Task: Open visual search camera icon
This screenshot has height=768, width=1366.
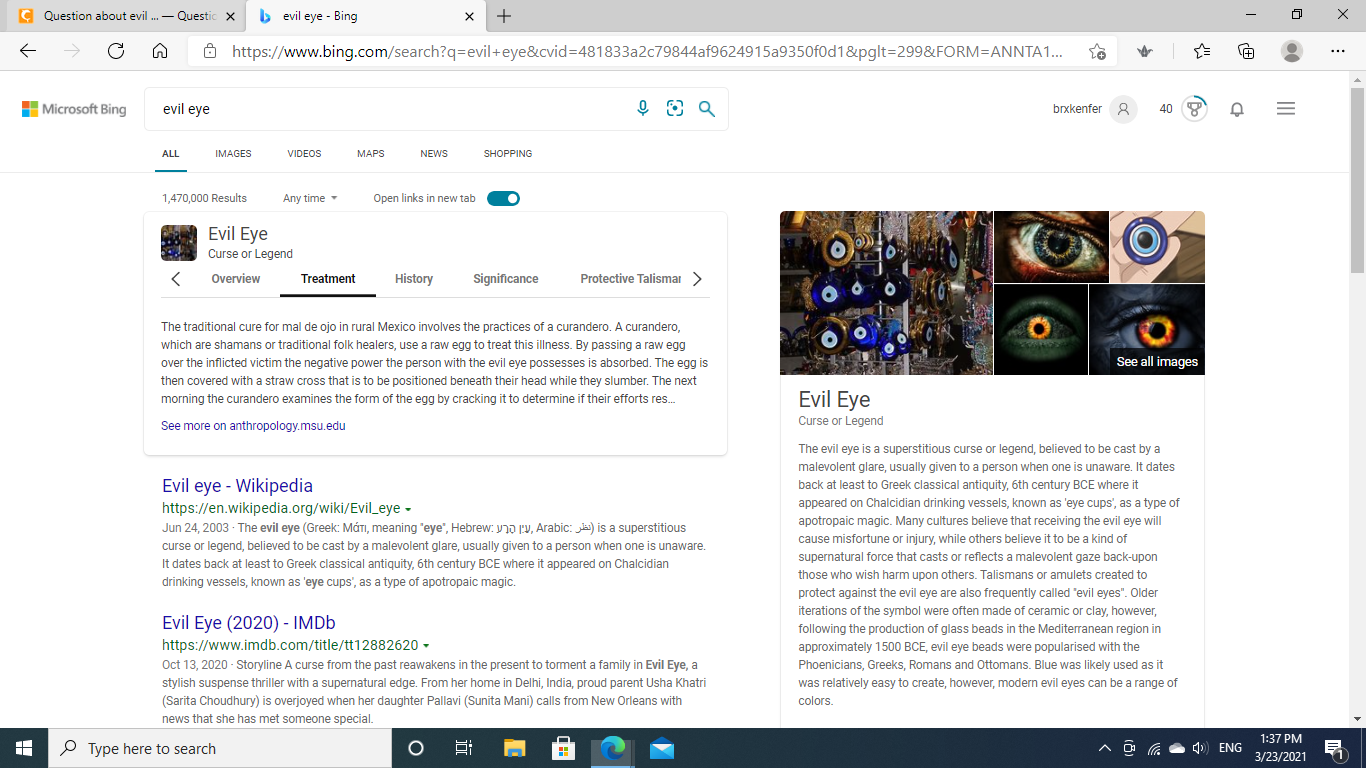Action: (675, 109)
